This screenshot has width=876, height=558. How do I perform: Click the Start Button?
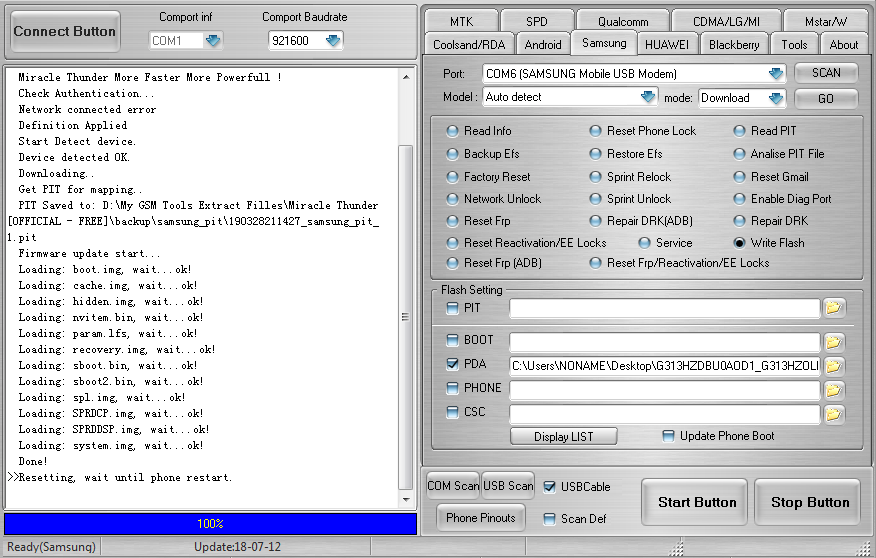[x=694, y=502]
